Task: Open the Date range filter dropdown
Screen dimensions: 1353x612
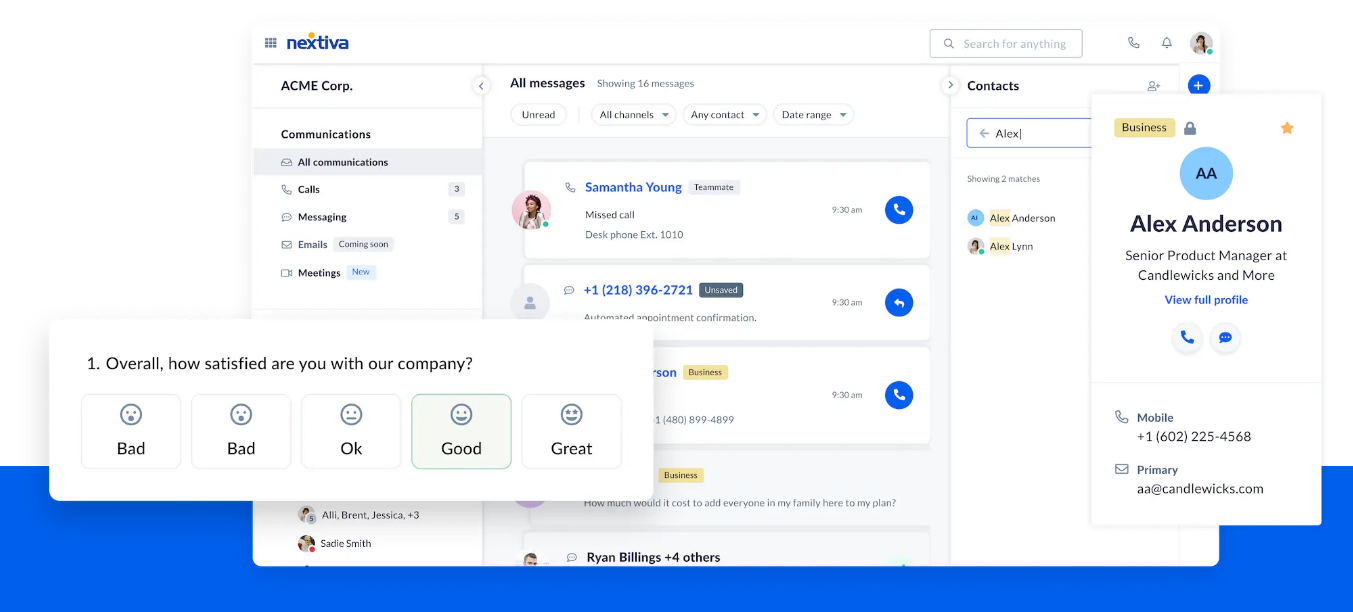Action: pos(813,114)
